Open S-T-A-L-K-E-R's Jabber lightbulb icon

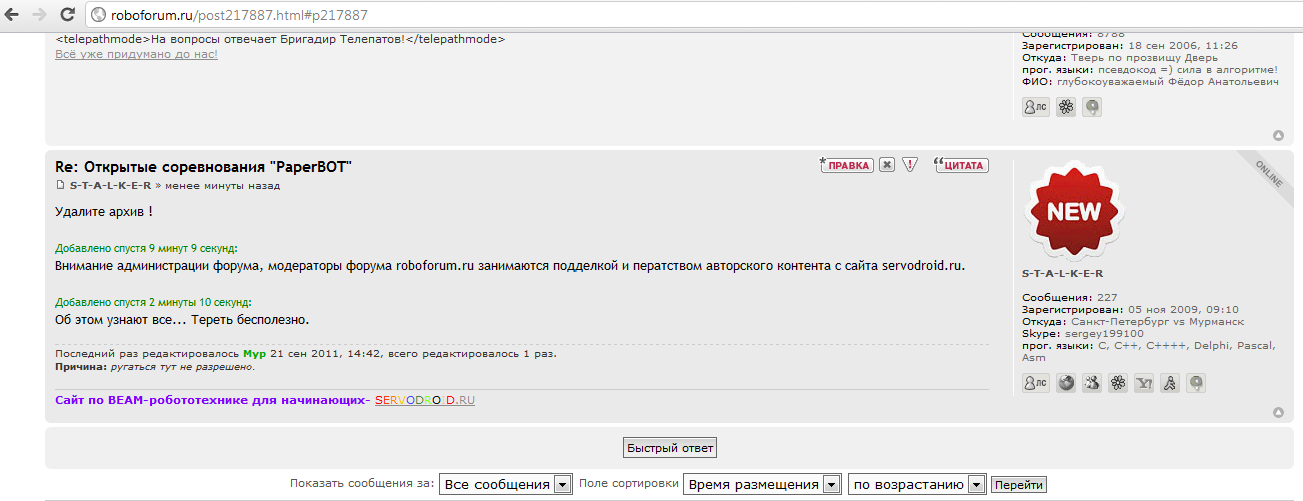[1196, 383]
